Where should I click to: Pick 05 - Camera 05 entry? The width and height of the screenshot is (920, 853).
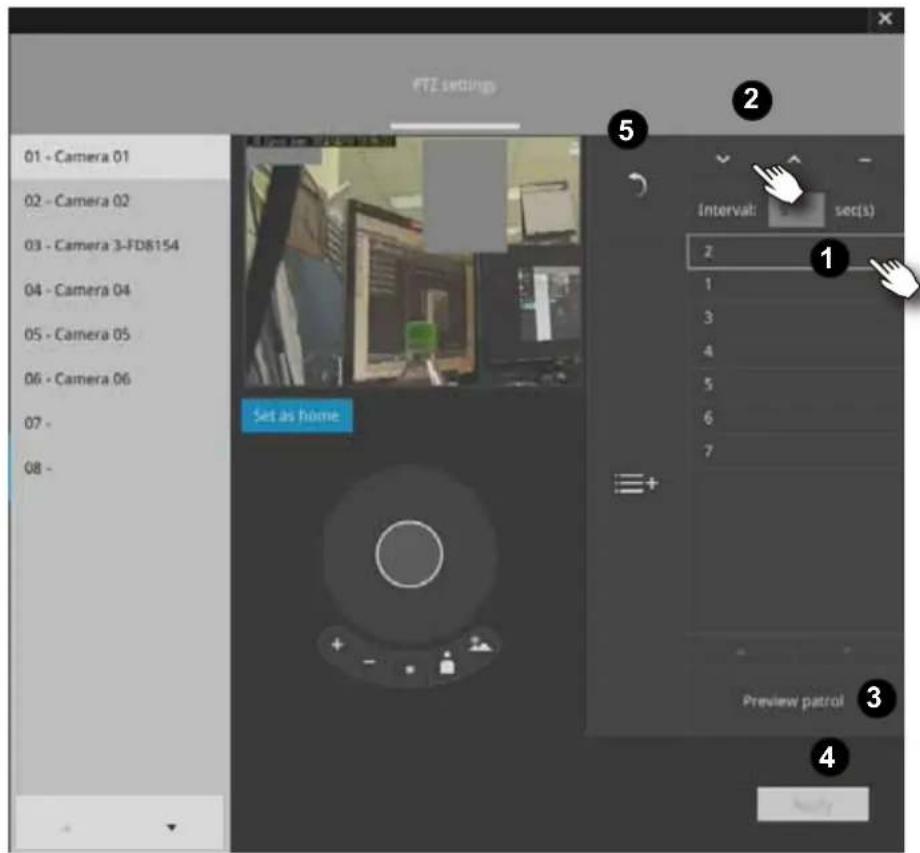[x=120, y=334]
